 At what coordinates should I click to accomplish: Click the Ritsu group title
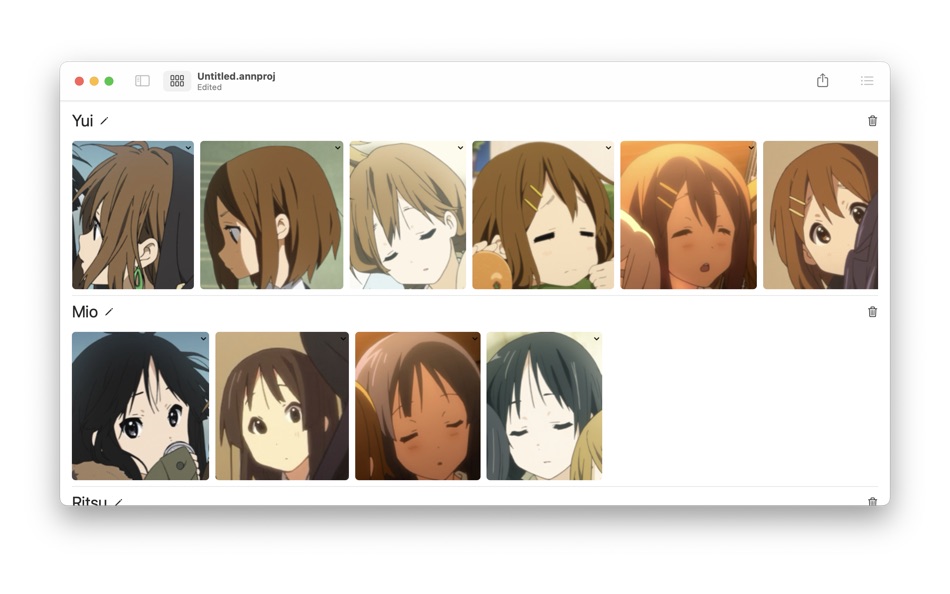pyautogui.click(x=89, y=501)
